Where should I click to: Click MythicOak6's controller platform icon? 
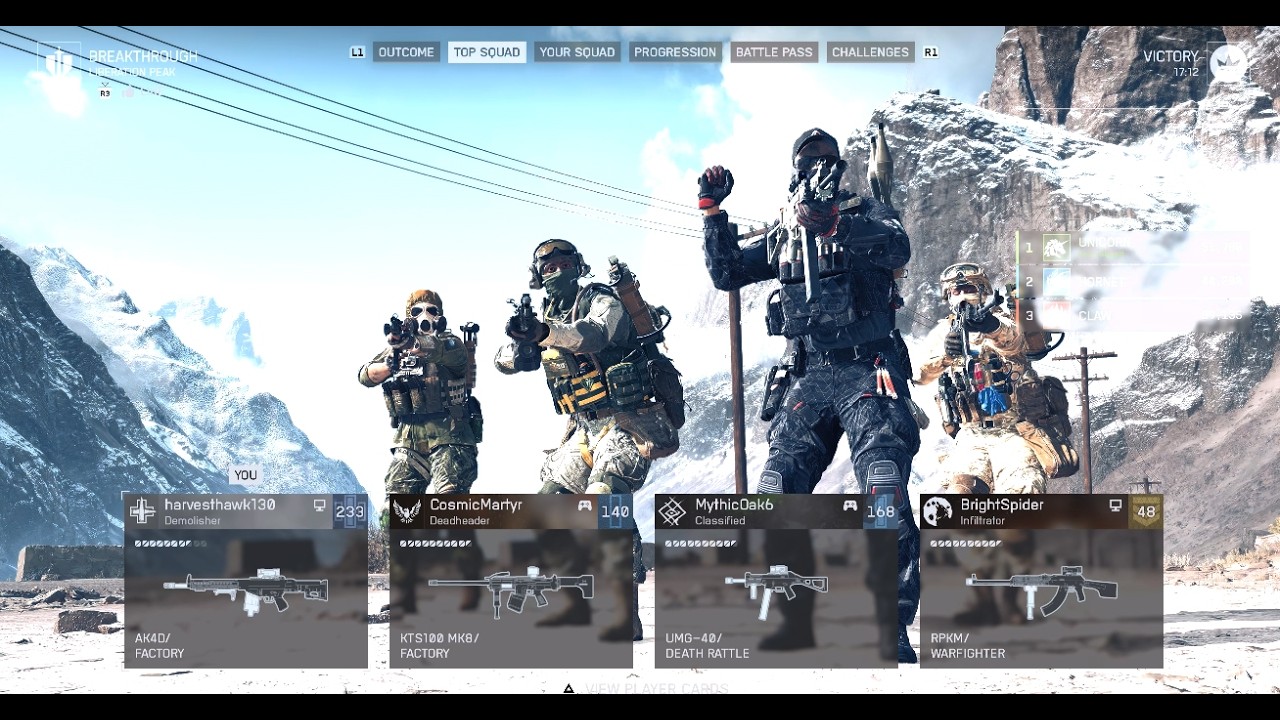click(850, 506)
